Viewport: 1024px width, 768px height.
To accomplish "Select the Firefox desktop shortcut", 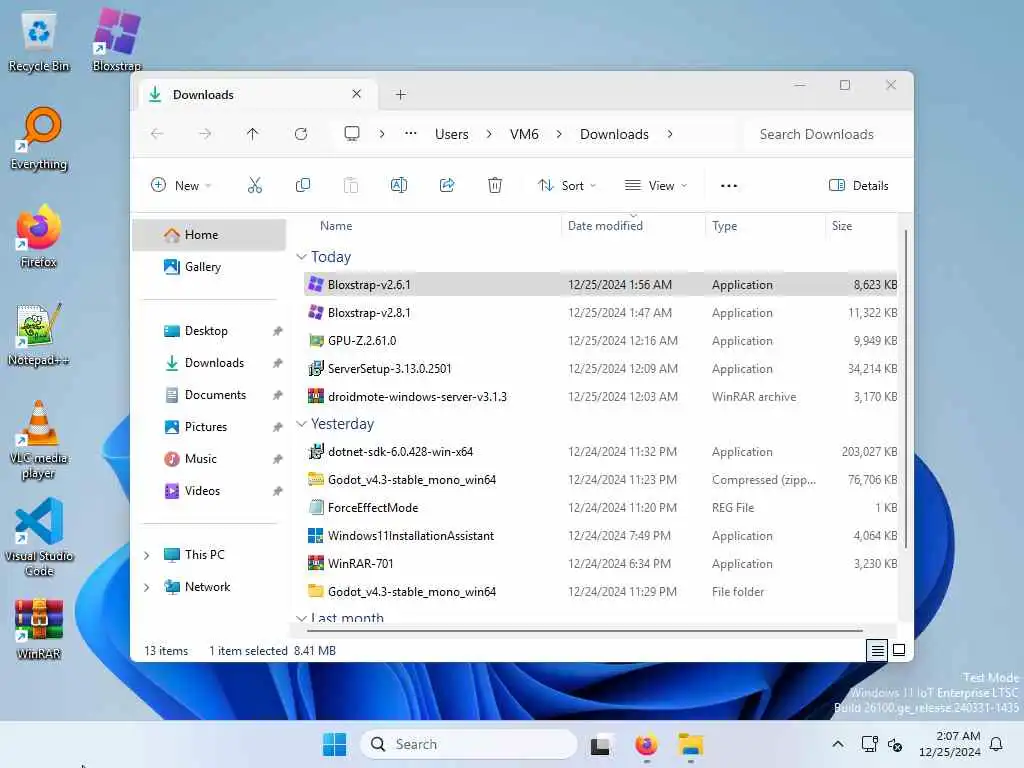I will [x=39, y=236].
